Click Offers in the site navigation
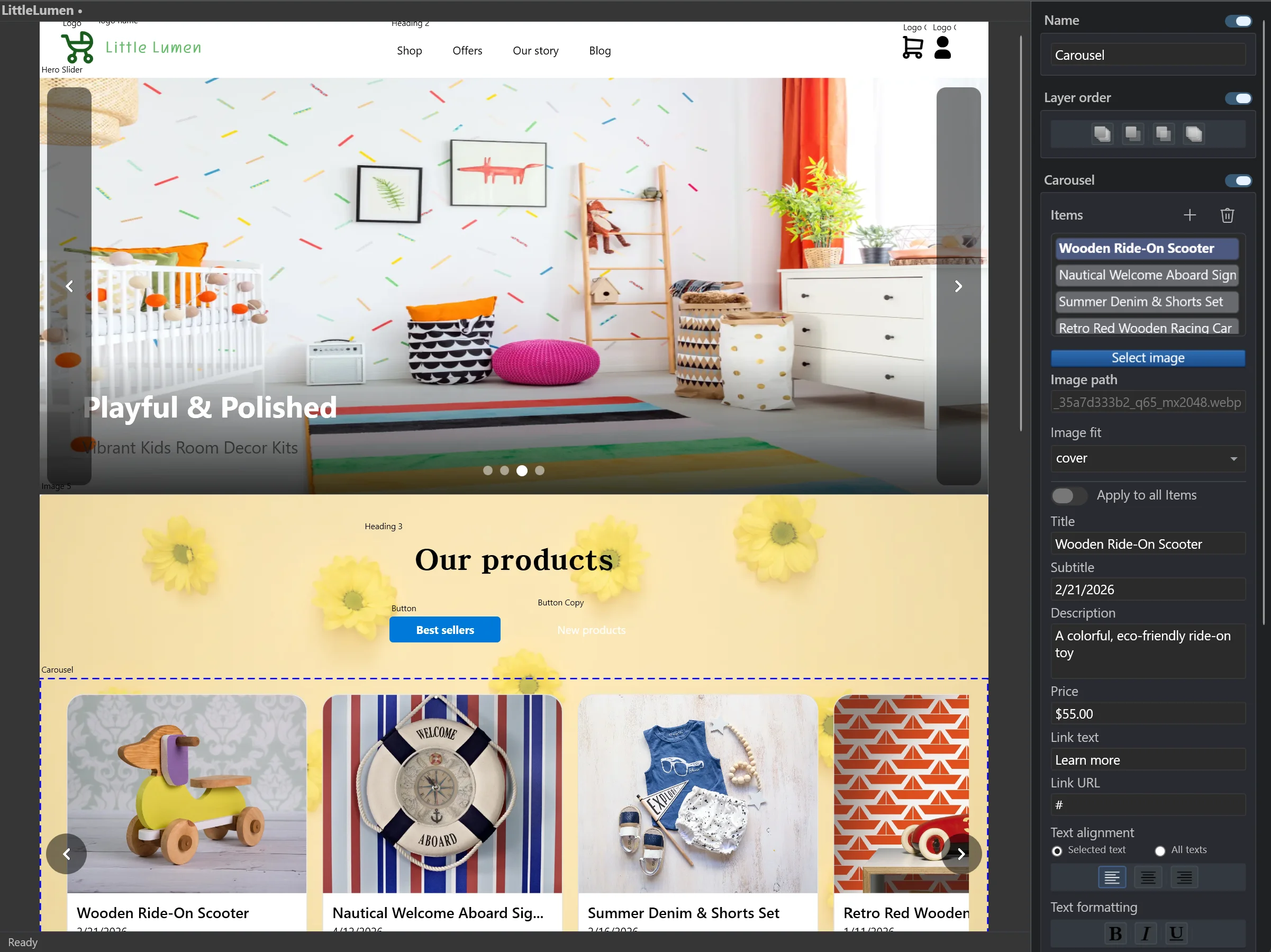This screenshot has width=1271, height=952. [467, 51]
